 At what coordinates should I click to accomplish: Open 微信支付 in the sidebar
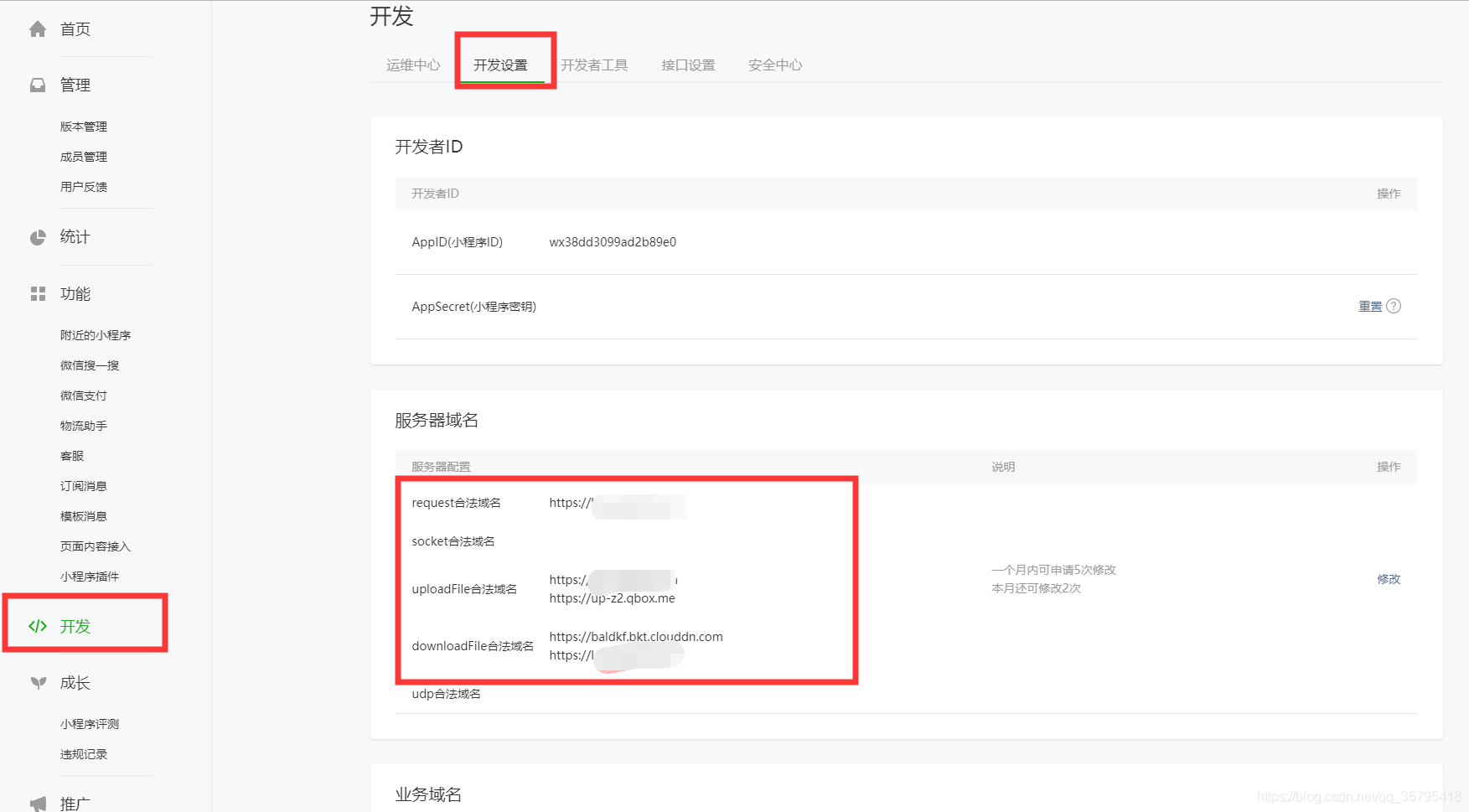click(x=84, y=396)
